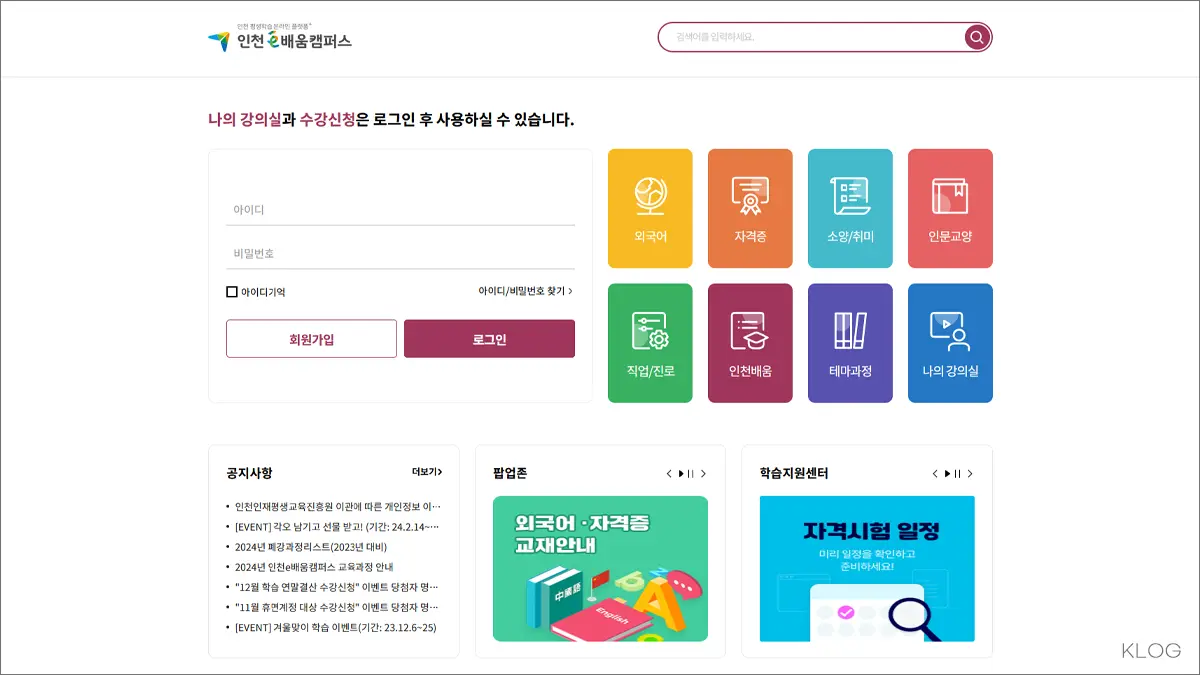Open the 인천배움 category
Viewport: 1200px width, 675px height.
click(750, 342)
